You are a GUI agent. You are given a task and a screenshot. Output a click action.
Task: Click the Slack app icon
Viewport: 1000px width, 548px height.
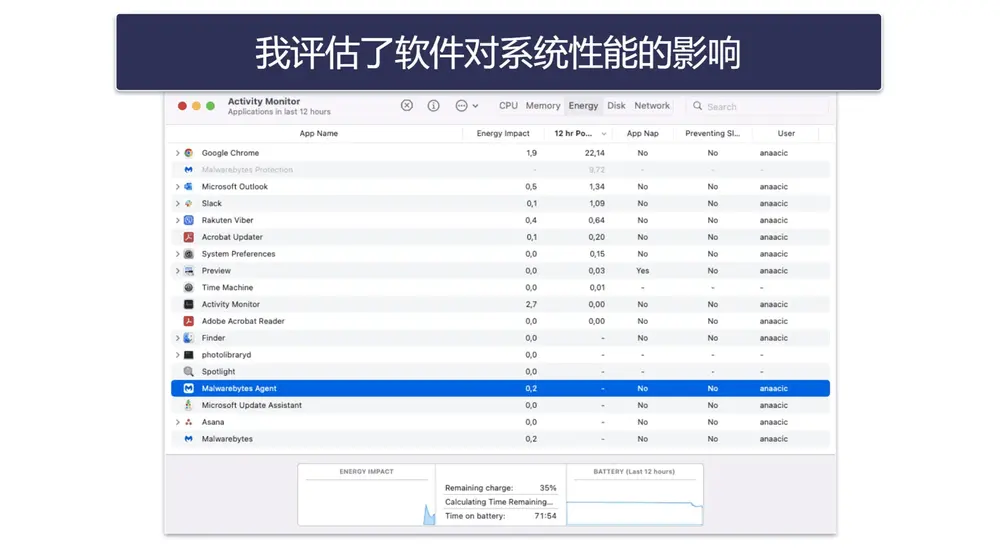click(x=188, y=204)
